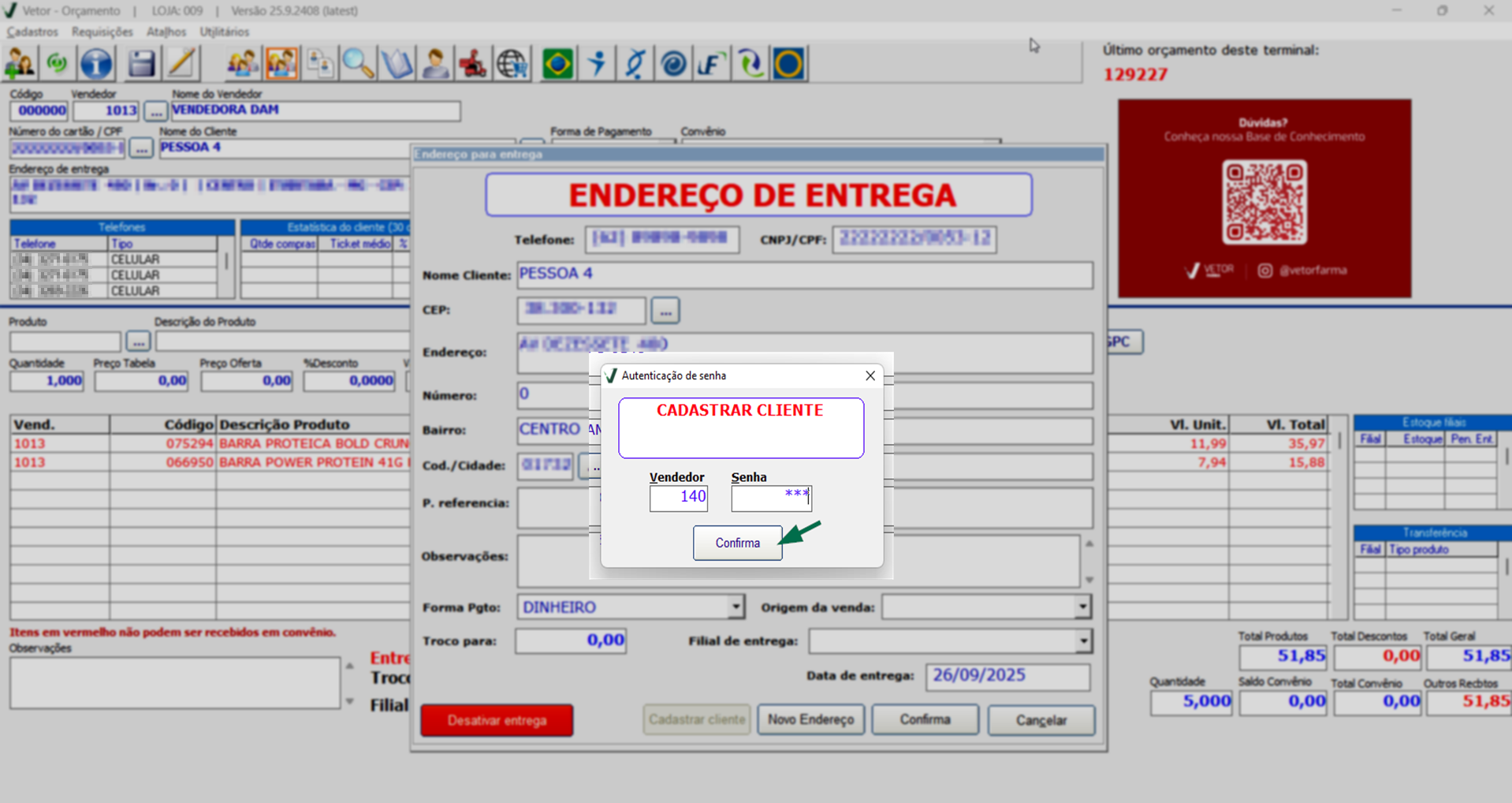Viewport: 1512px width, 803px height.
Task: Click the globe shopping cart icon
Action: click(x=512, y=63)
